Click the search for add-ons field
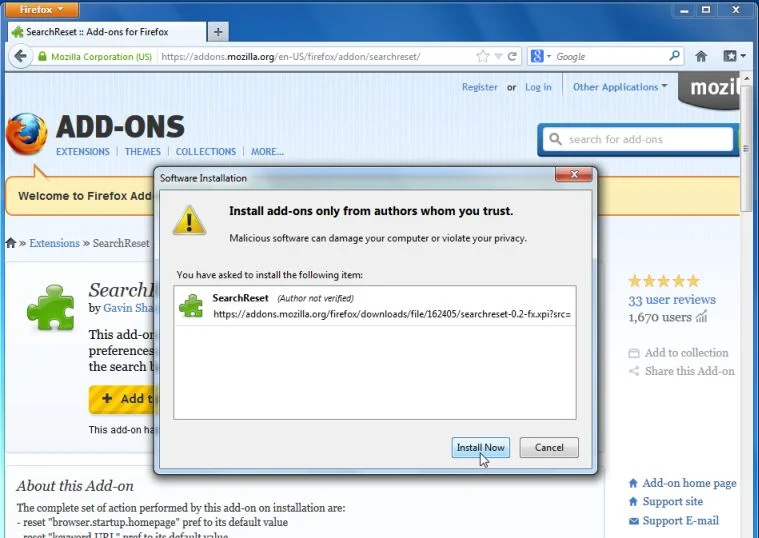Screen dimensions: 759x538 [x=638, y=139]
